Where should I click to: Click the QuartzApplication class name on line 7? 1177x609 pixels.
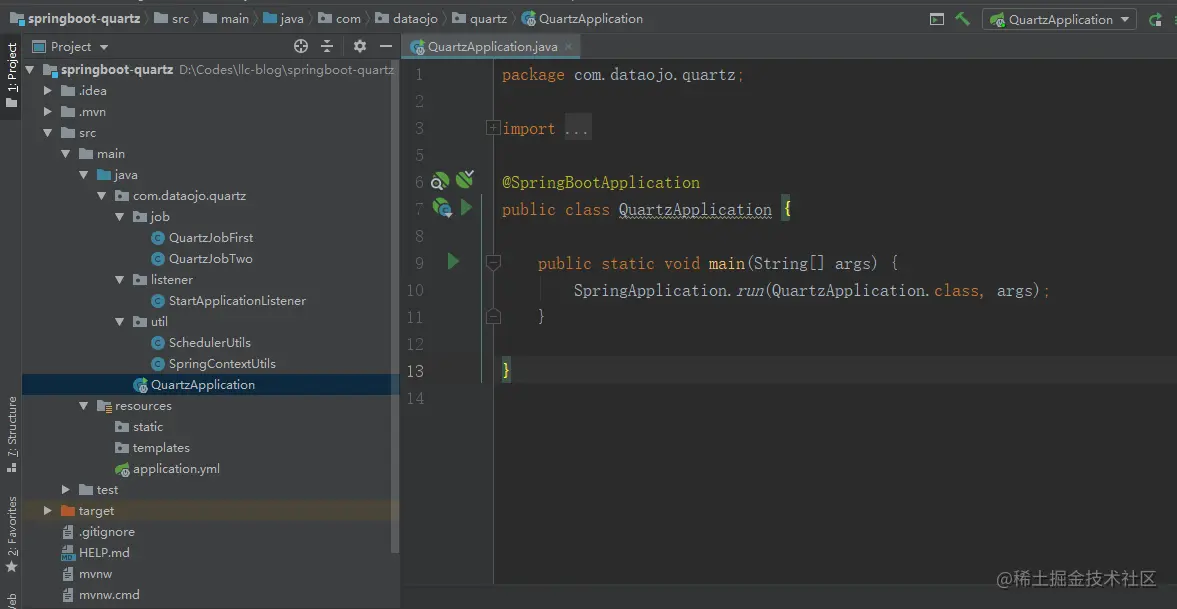pyautogui.click(x=695, y=210)
